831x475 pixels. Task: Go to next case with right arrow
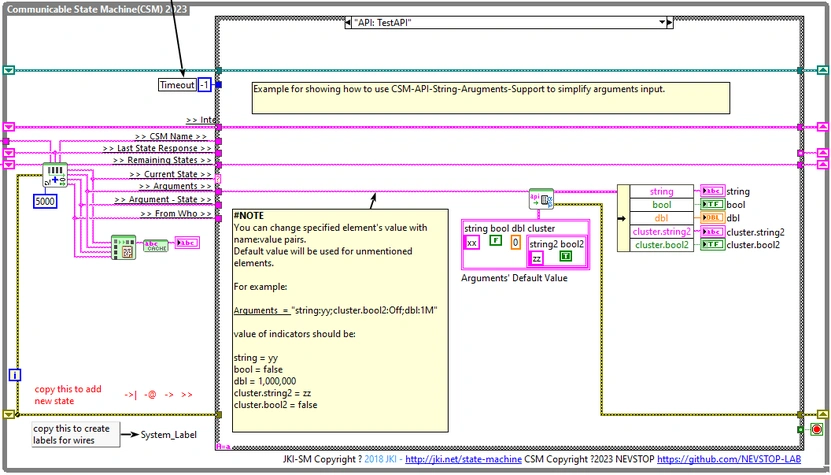coord(669,23)
